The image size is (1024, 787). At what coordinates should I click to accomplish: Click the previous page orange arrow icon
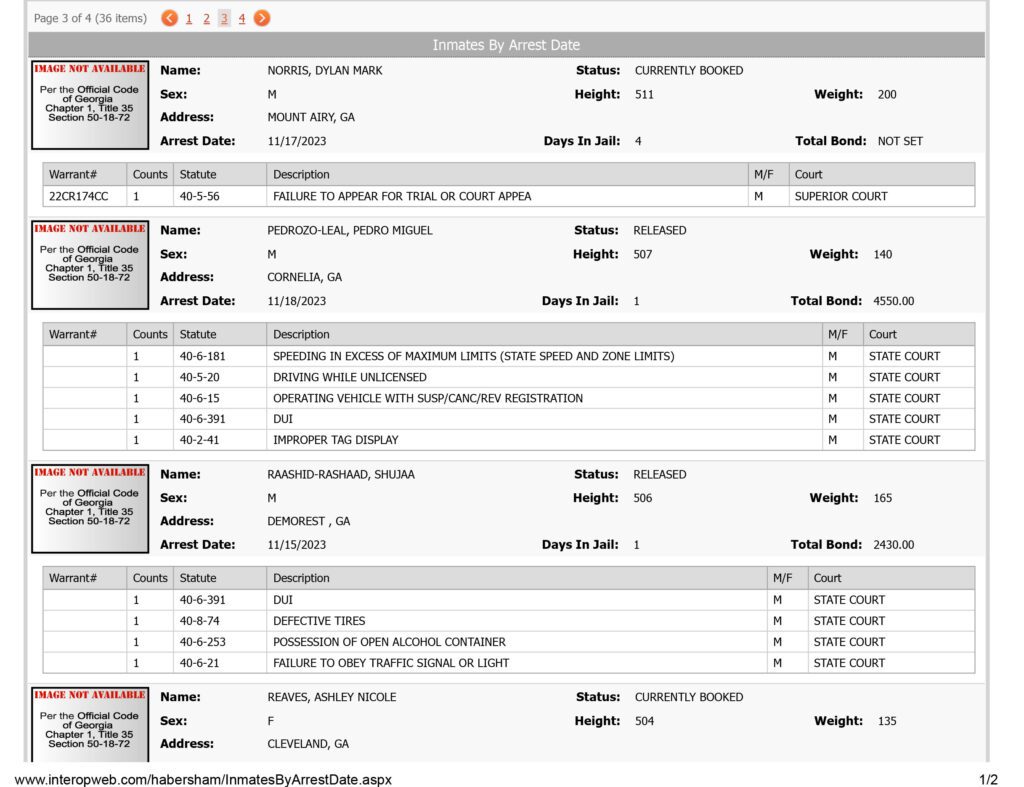(x=169, y=18)
